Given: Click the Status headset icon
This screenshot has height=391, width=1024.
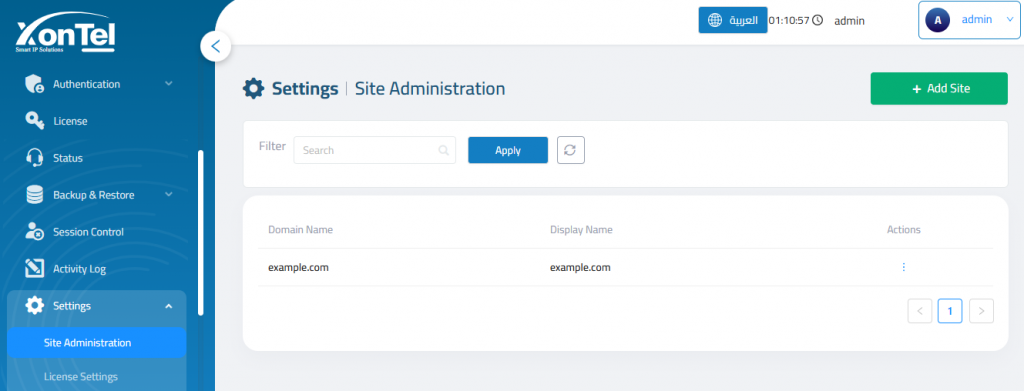Looking at the screenshot, I should pyautogui.click(x=34, y=158).
